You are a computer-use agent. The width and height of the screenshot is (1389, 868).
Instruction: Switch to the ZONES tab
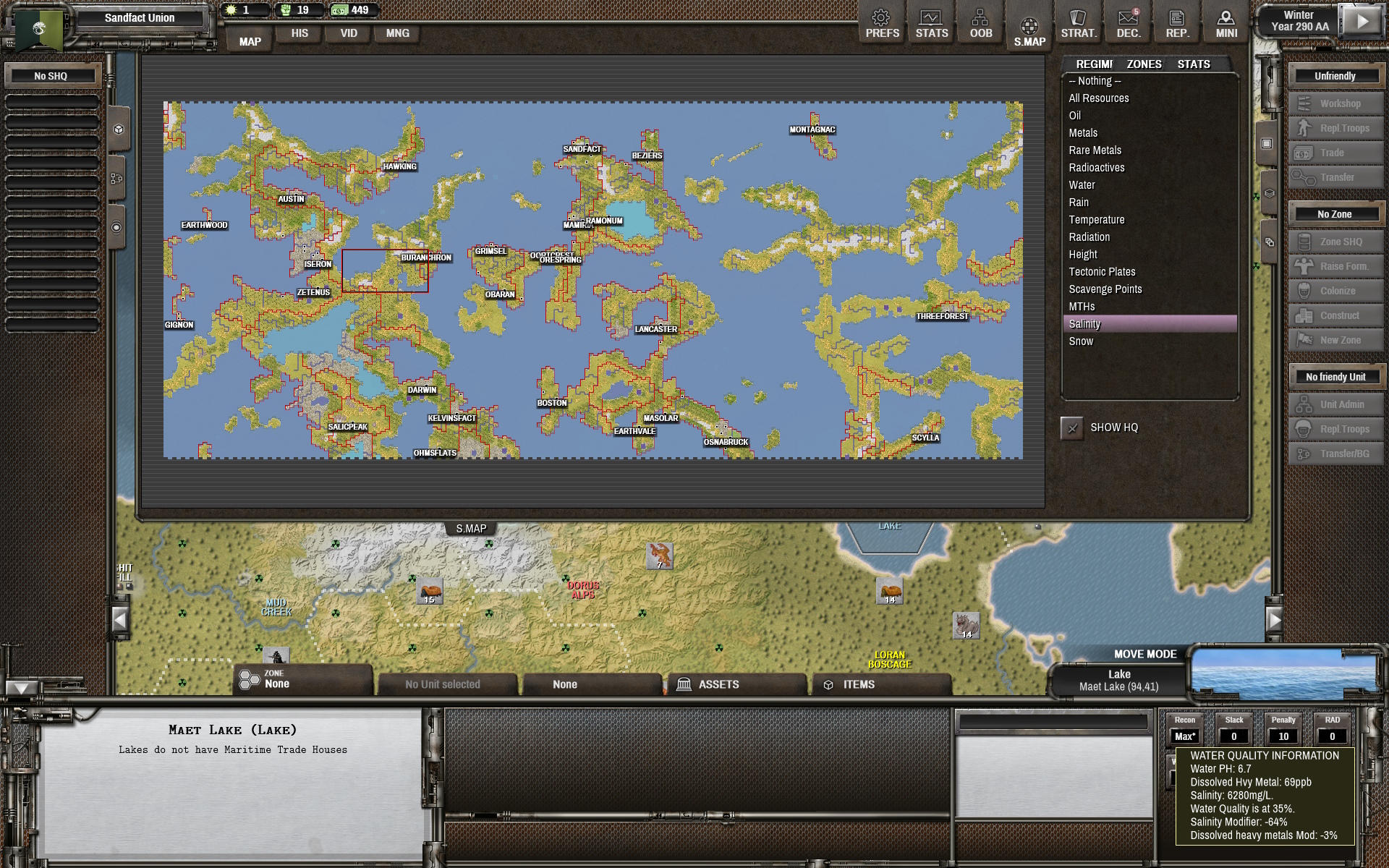(x=1143, y=64)
